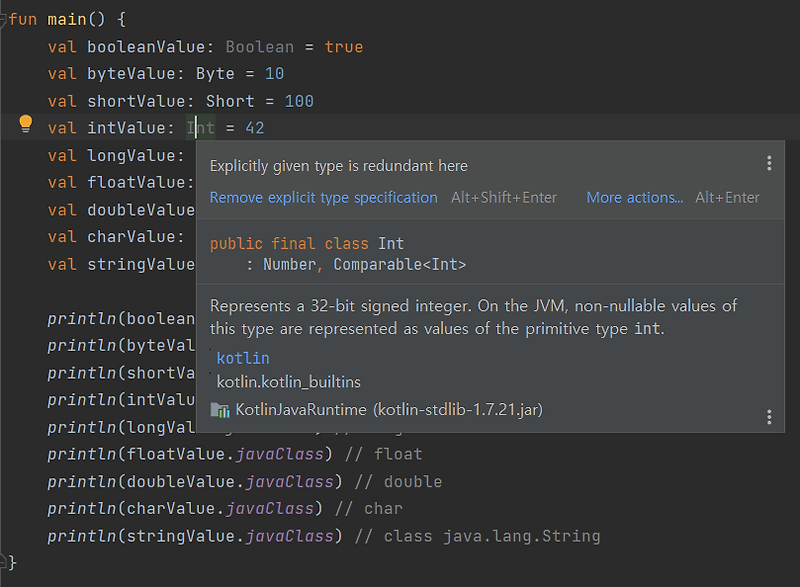This screenshot has width=800, height=587.
Task: Open More actions menu
Action: [x=634, y=197]
